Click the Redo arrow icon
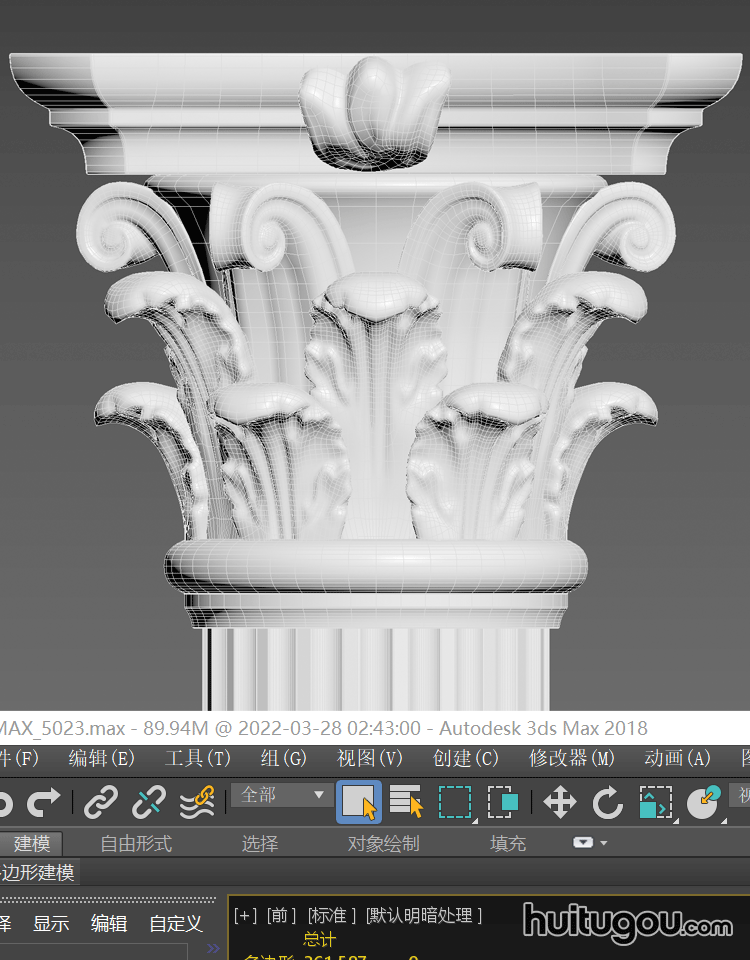The width and height of the screenshot is (750, 960). [43, 802]
